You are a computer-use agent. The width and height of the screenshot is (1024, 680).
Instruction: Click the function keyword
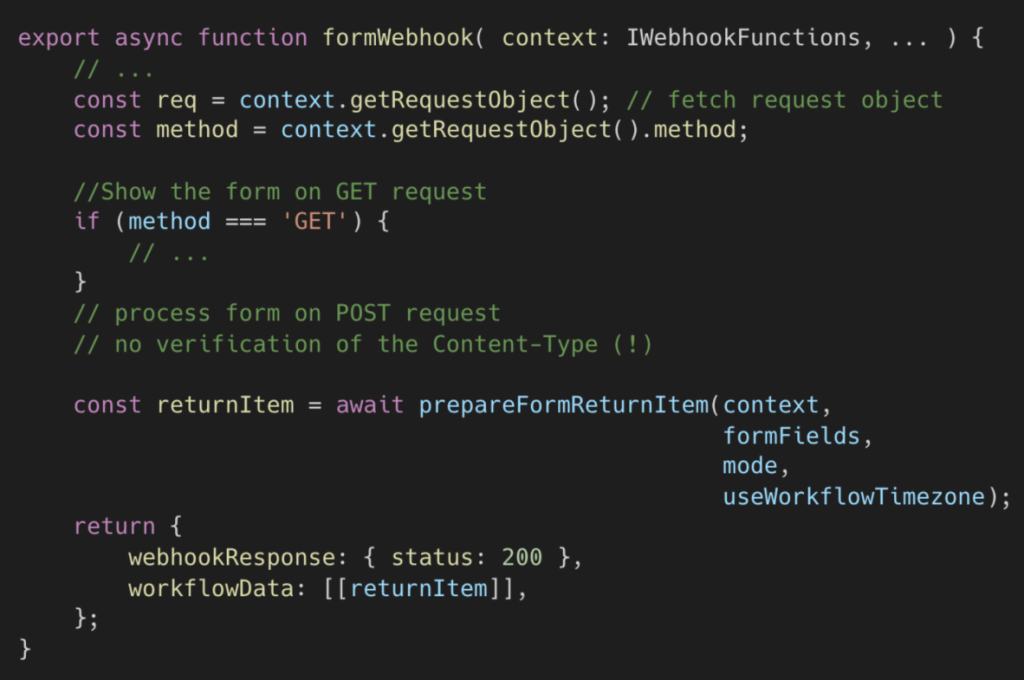click(252, 38)
